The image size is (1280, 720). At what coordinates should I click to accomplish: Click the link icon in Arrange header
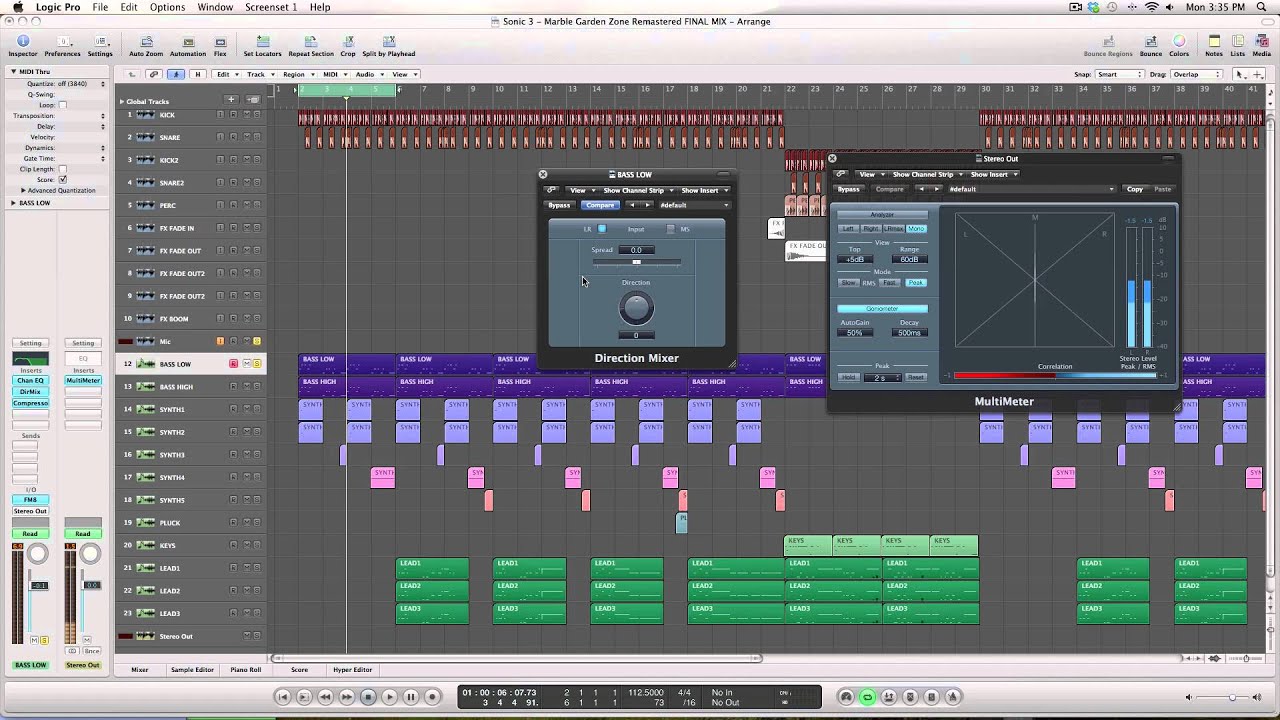tap(153, 74)
